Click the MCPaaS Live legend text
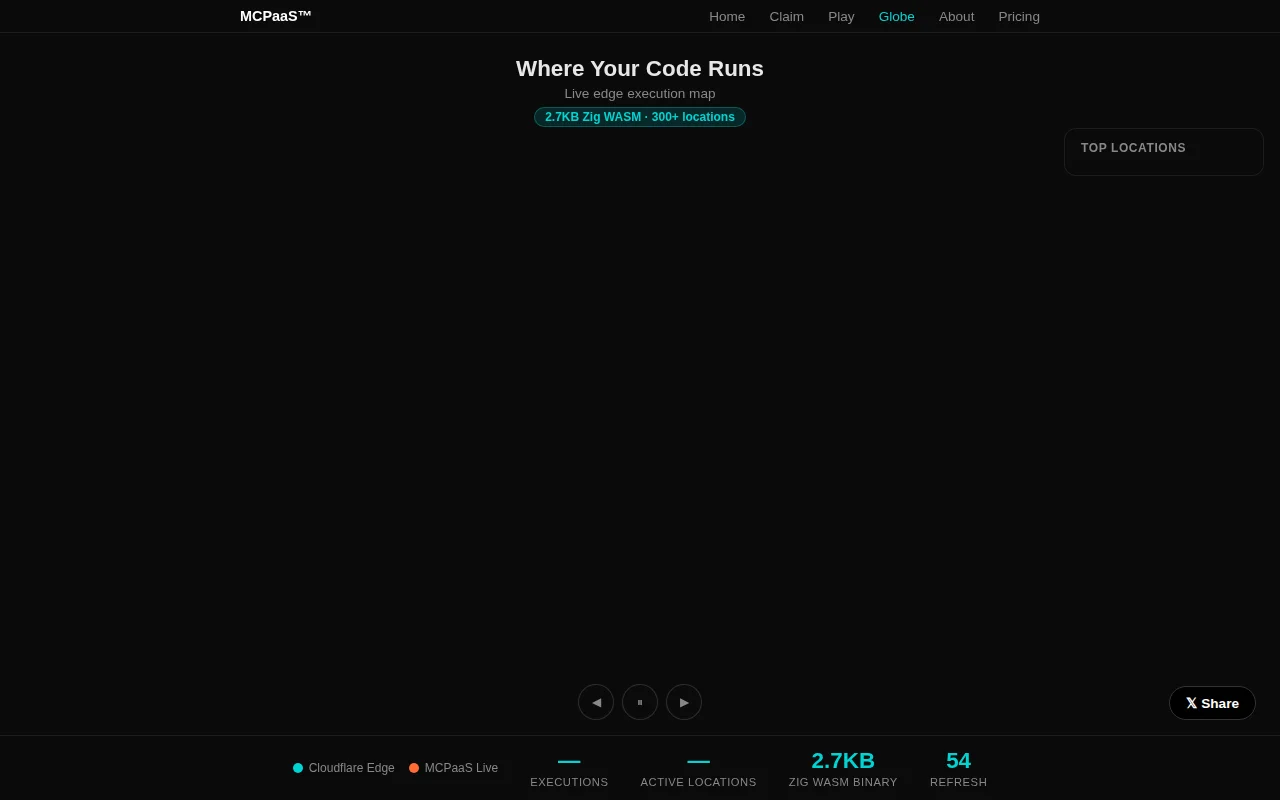The image size is (1280, 800). tap(461, 768)
